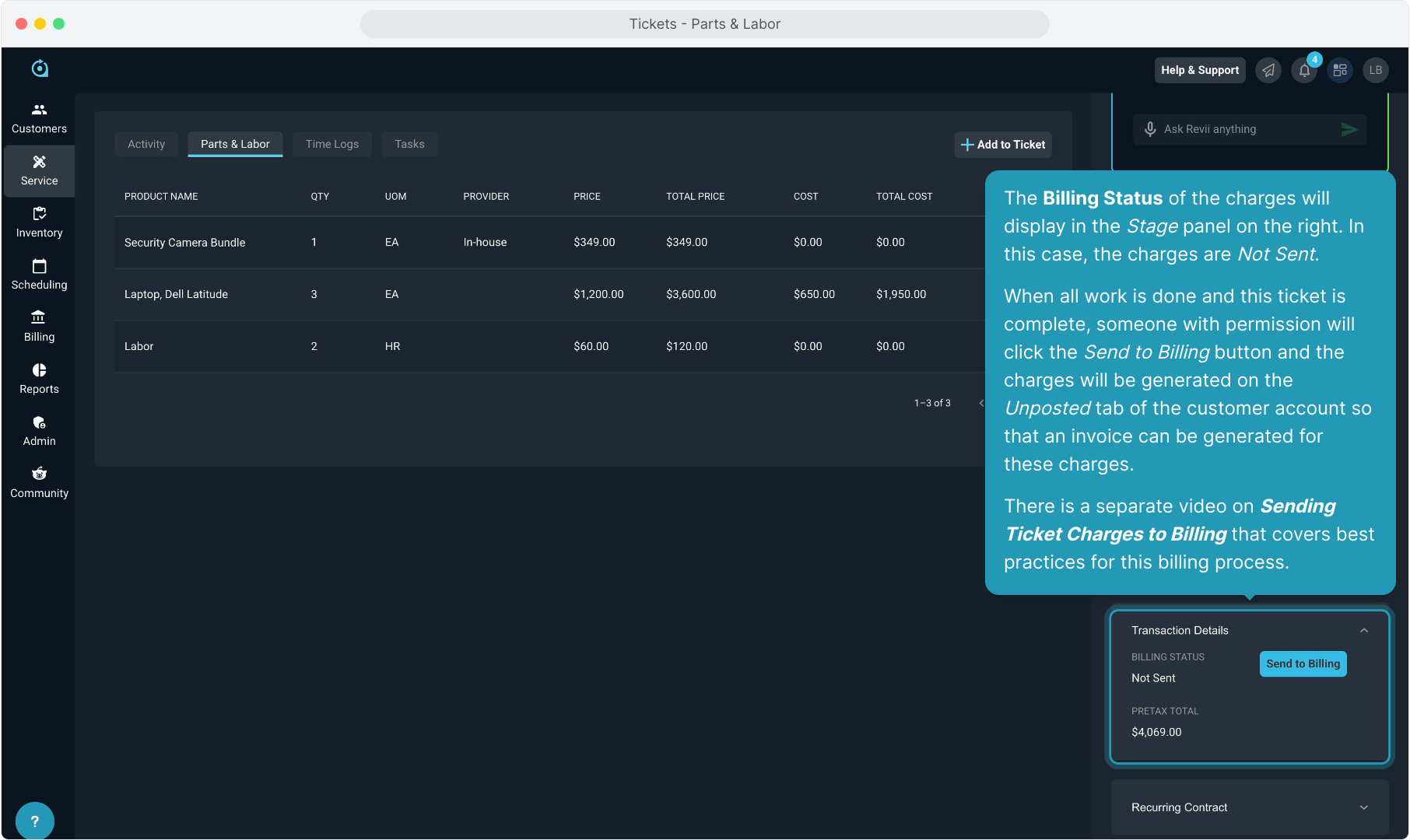Click the microphone icon in Revii input

click(x=1150, y=129)
